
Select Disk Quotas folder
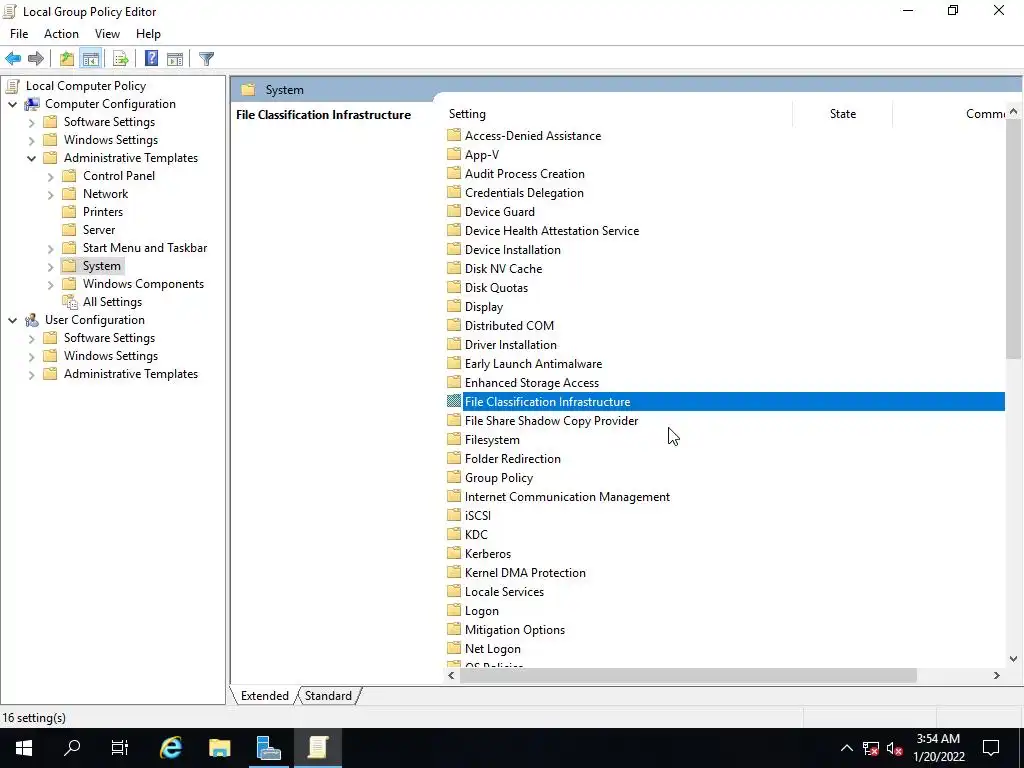[x=496, y=287]
